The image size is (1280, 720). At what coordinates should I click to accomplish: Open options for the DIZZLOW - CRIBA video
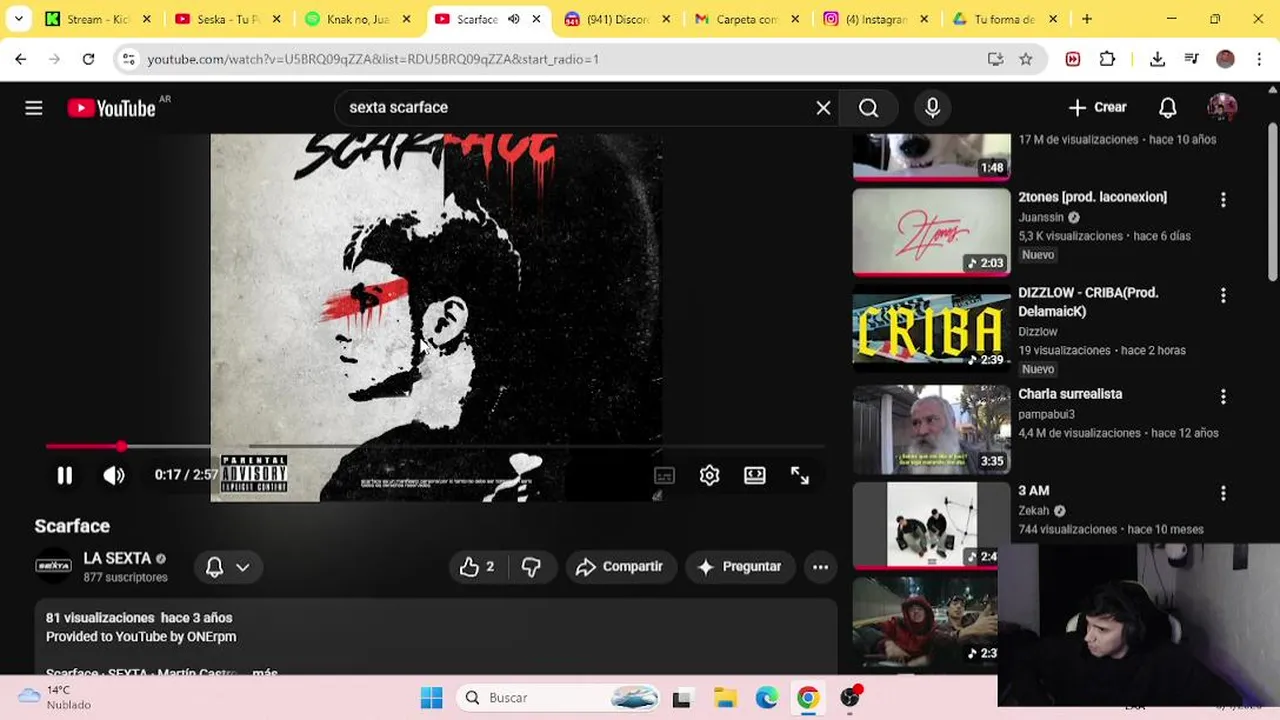click(x=1223, y=296)
